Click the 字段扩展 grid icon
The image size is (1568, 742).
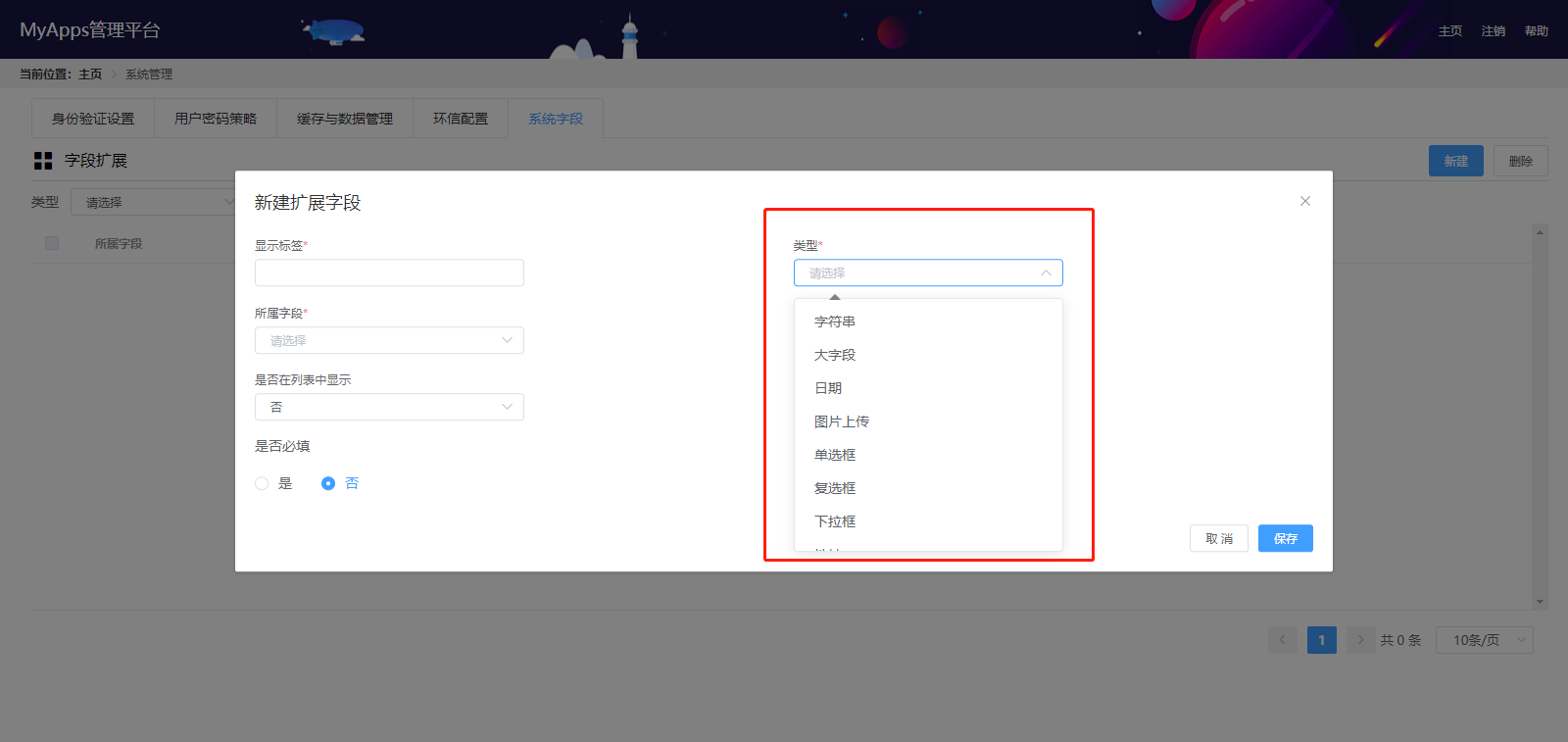(43, 161)
